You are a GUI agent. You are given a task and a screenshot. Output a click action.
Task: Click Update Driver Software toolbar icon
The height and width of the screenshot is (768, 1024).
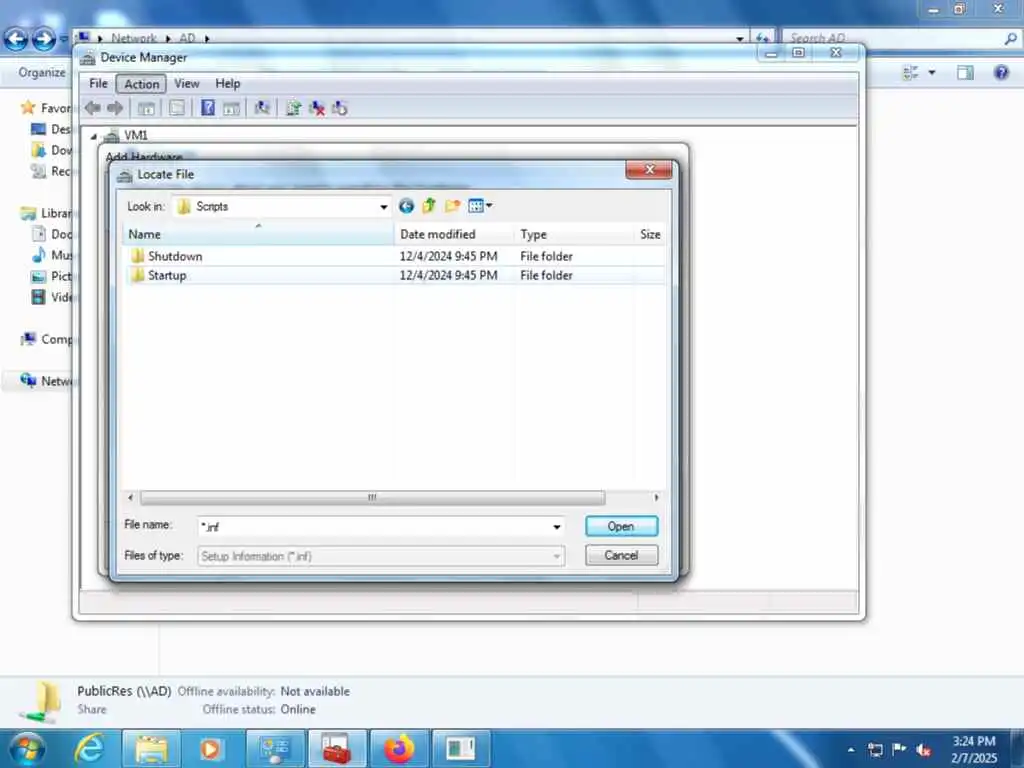[x=293, y=108]
